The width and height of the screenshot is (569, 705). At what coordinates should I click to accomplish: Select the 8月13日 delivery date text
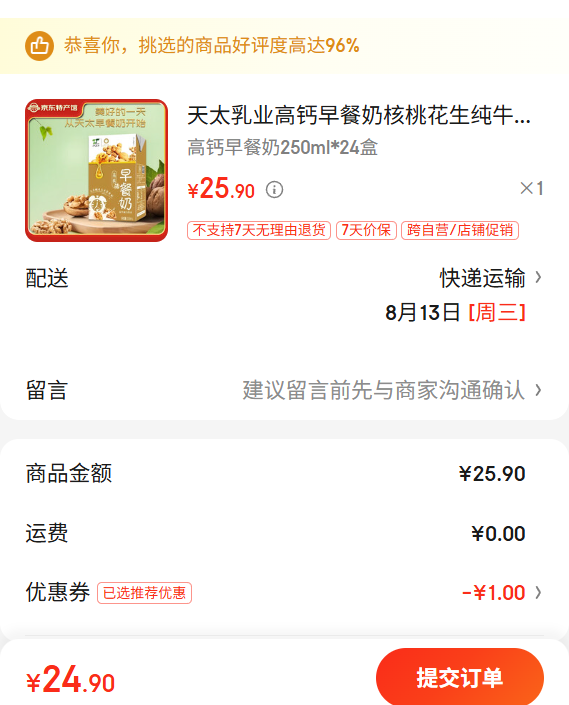tap(422, 312)
